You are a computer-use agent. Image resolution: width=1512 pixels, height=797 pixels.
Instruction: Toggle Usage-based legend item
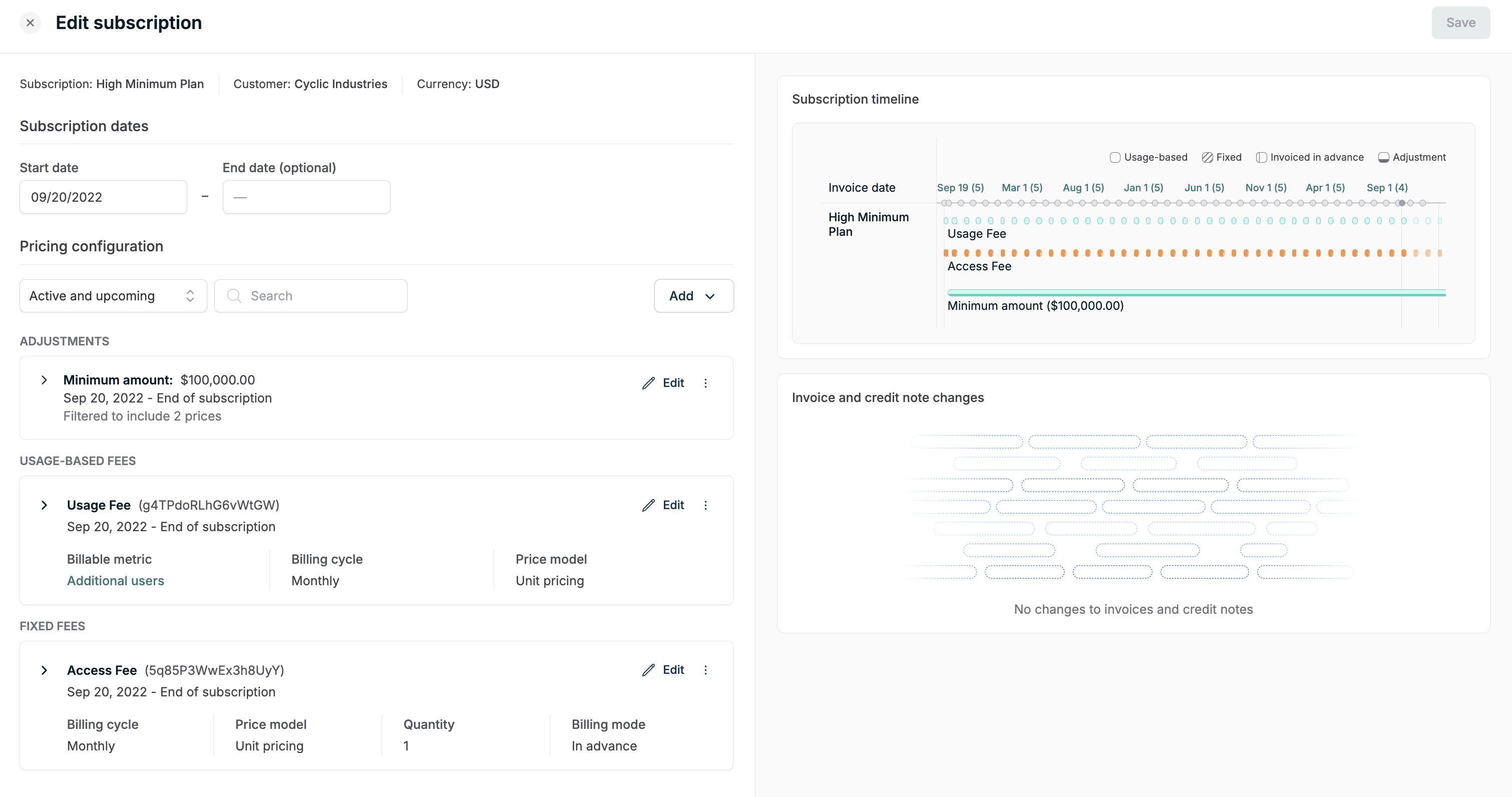[x=1148, y=157]
